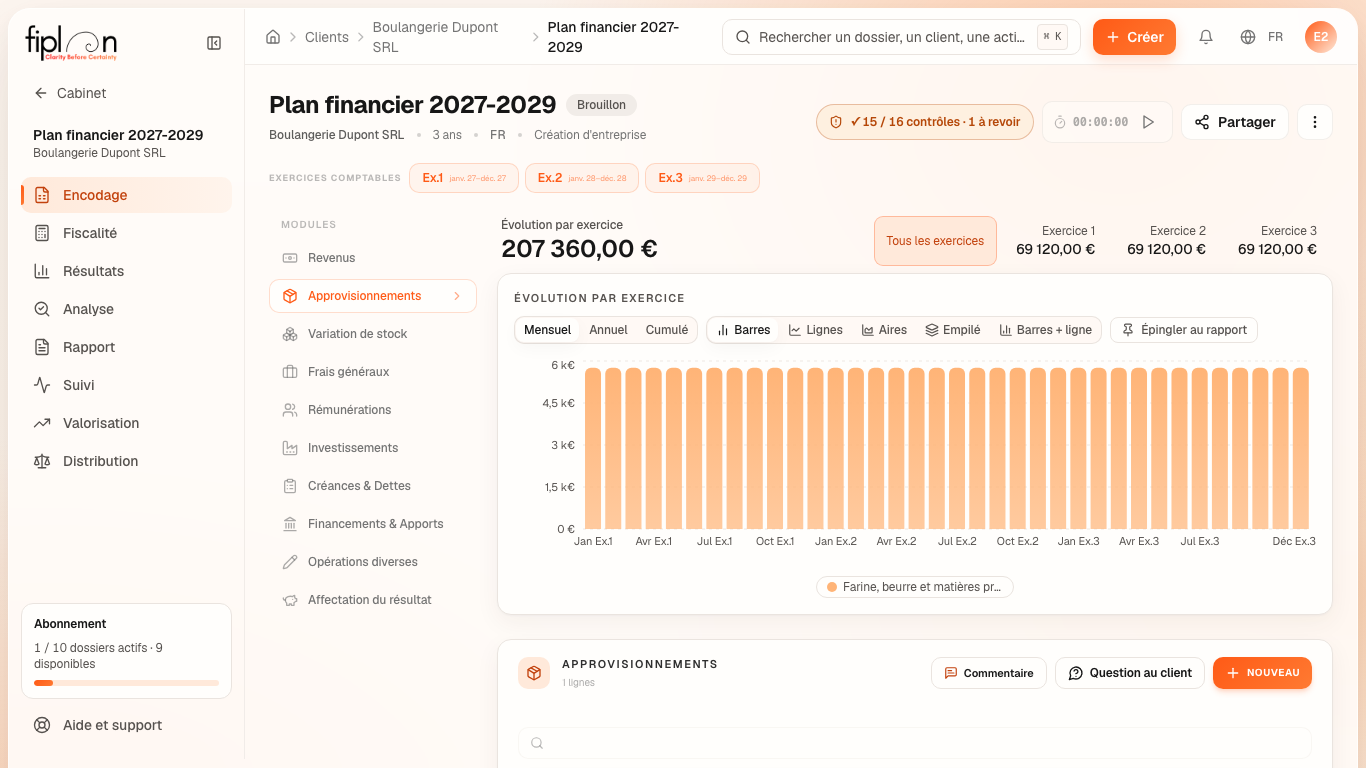Open language selector globe FR
The width and height of the screenshot is (1366, 768).
(1262, 37)
